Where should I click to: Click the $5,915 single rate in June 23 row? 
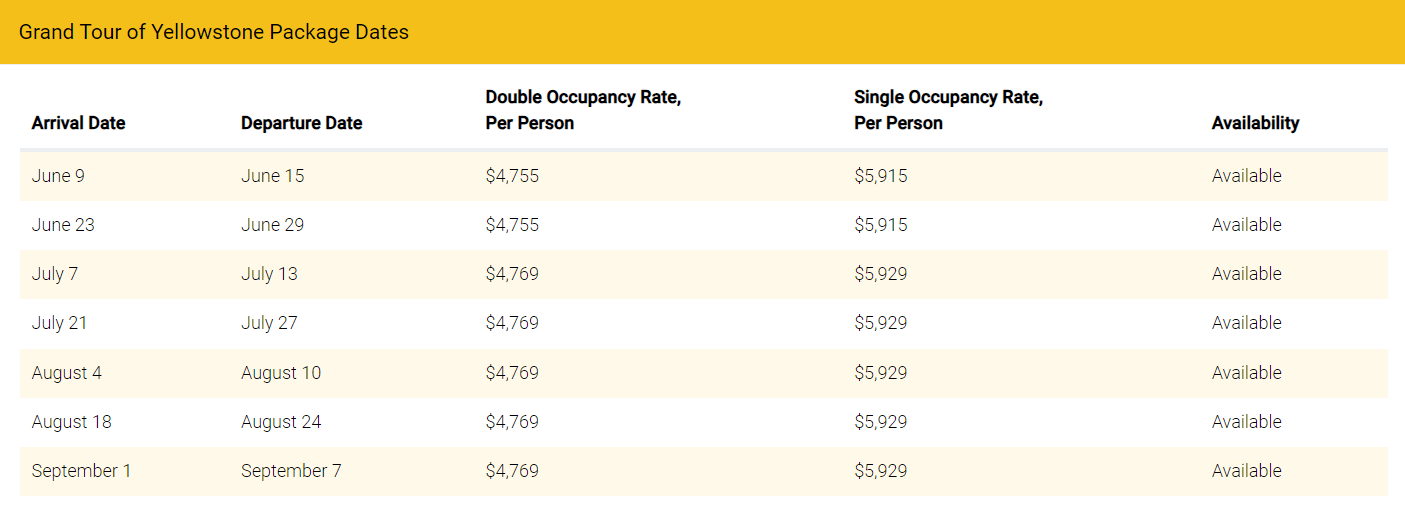pos(881,225)
